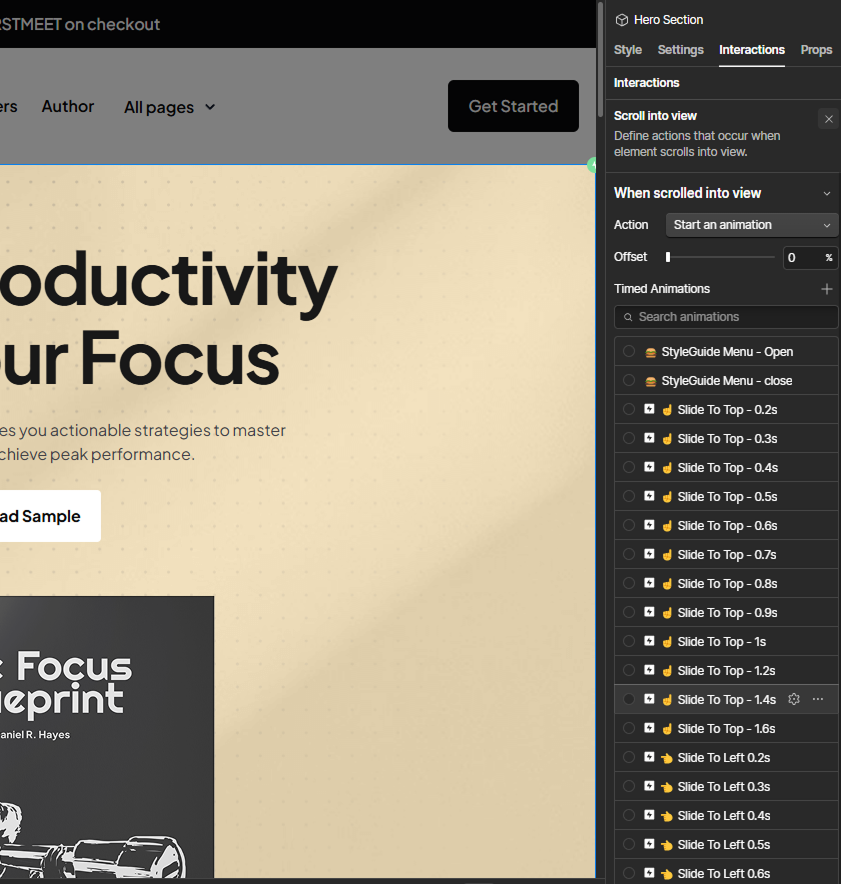
Task: Open the Action dropdown showing Start an animation
Action: pyautogui.click(x=751, y=225)
